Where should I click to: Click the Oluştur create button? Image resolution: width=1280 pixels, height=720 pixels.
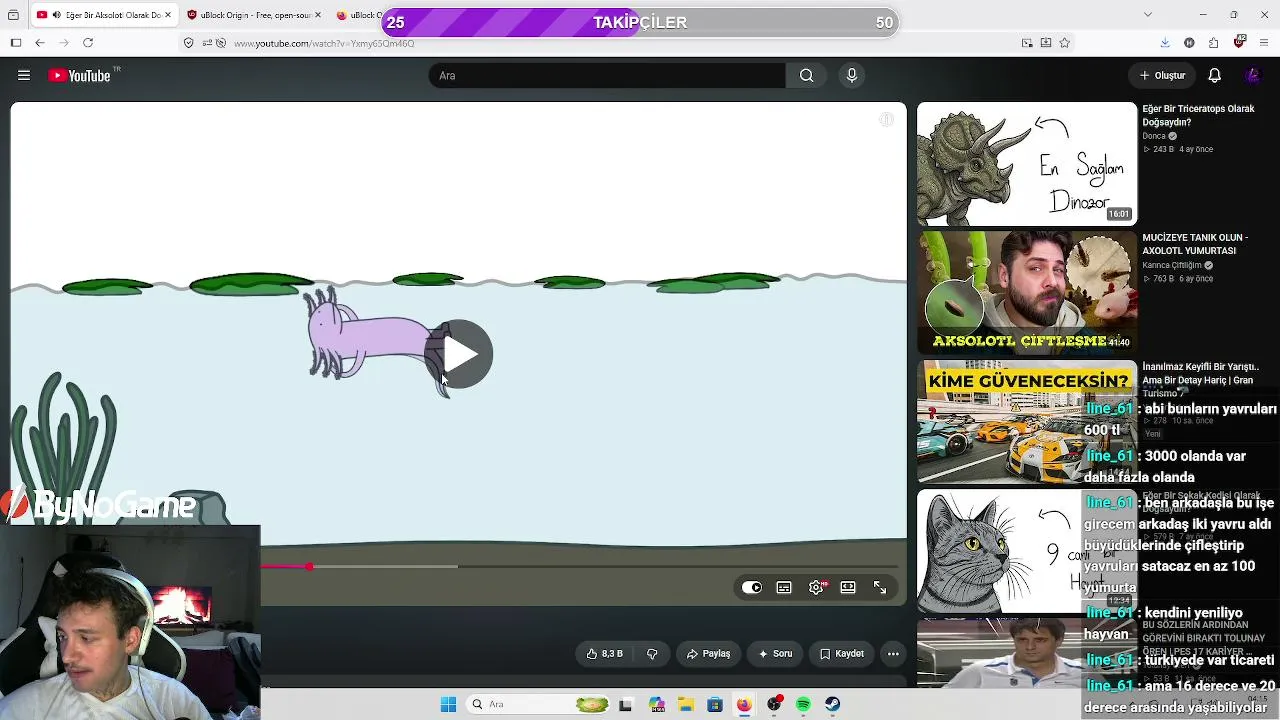1162,75
